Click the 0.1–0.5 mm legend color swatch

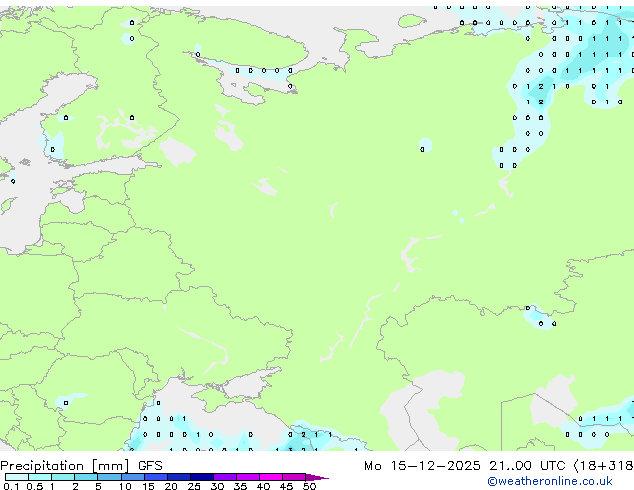point(17,477)
